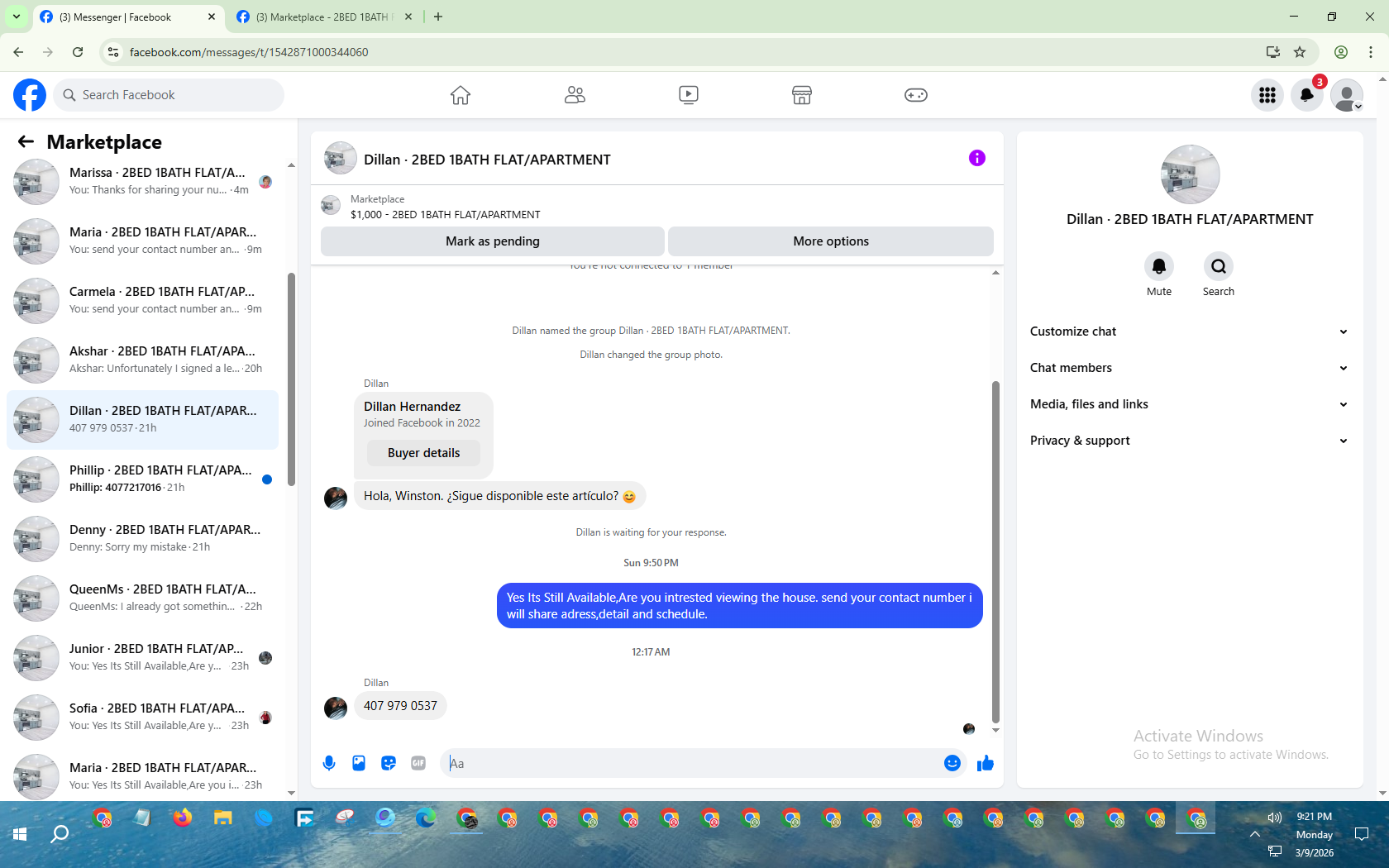Open Denny conversation
Image resolution: width=1389 pixels, height=868 pixels.
143,539
